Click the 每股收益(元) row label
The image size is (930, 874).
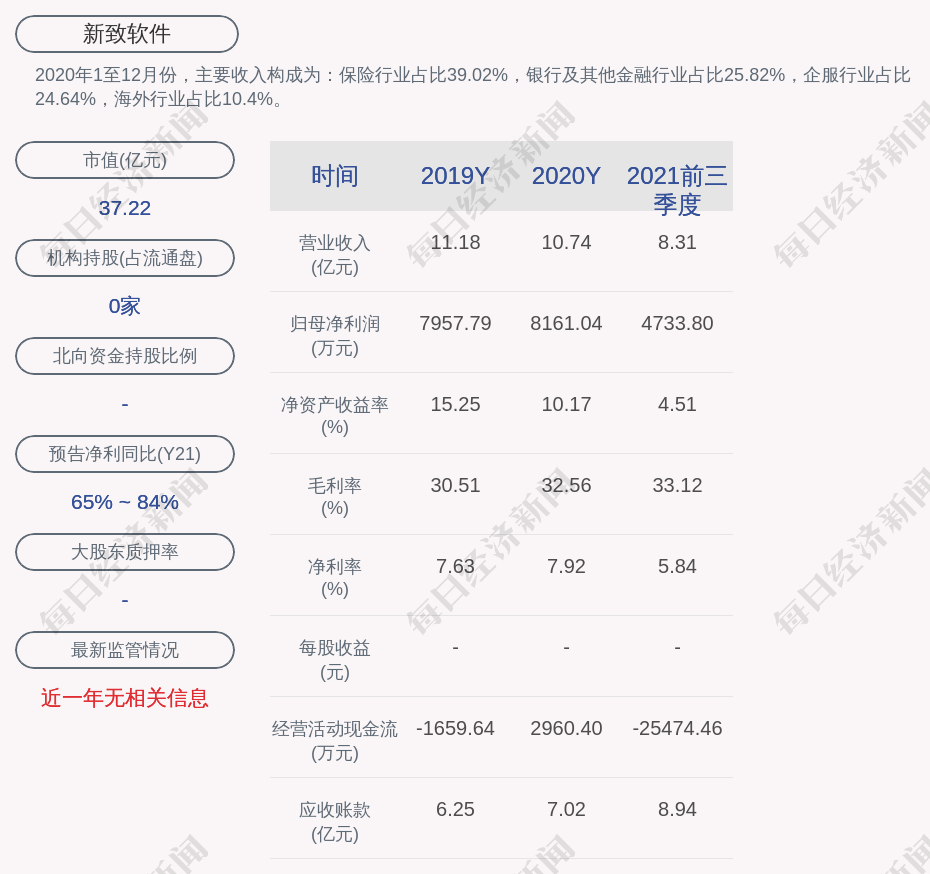(335, 659)
